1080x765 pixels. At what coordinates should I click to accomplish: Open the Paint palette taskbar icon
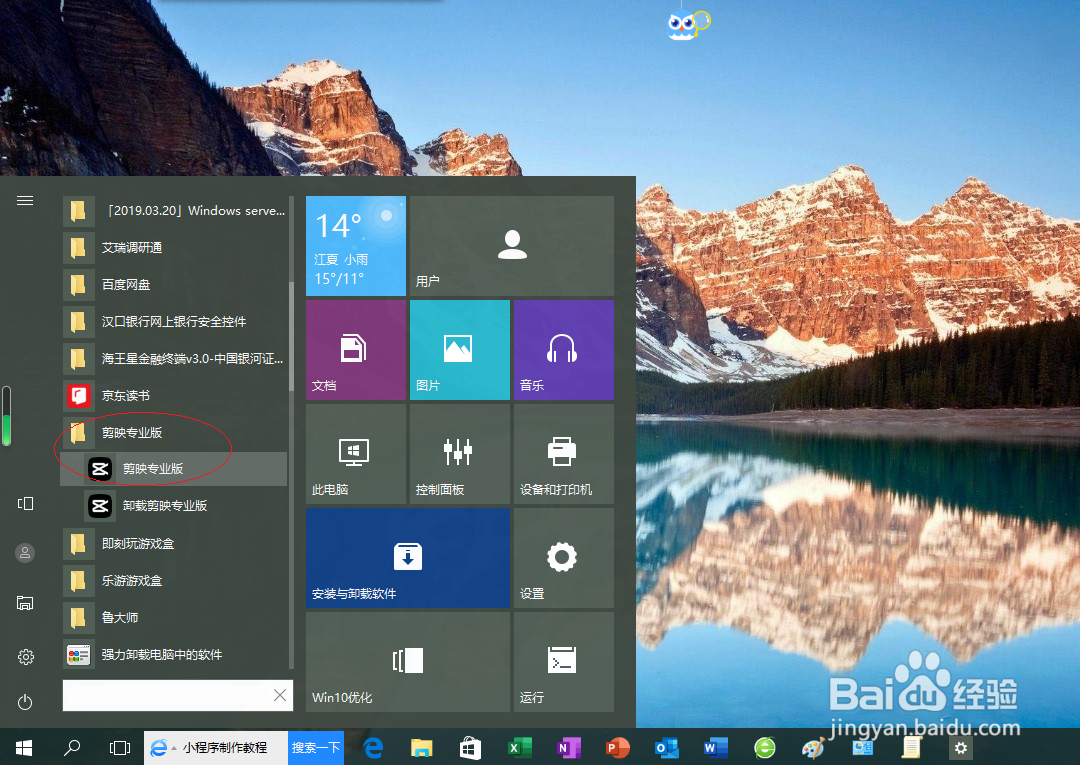pyautogui.click(x=813, y=748)
